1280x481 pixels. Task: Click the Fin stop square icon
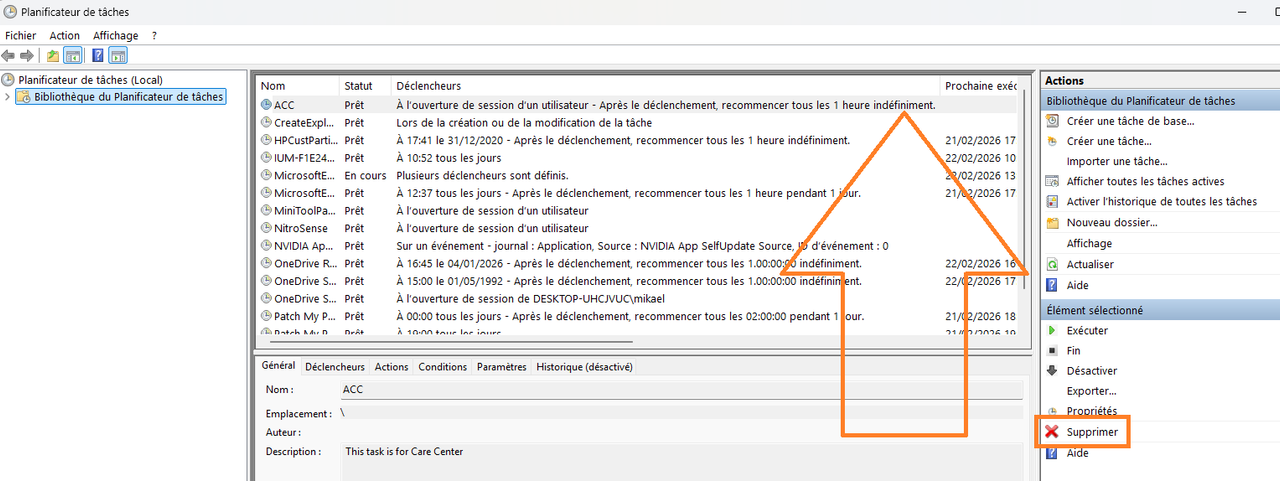(x=1052, y=351)
